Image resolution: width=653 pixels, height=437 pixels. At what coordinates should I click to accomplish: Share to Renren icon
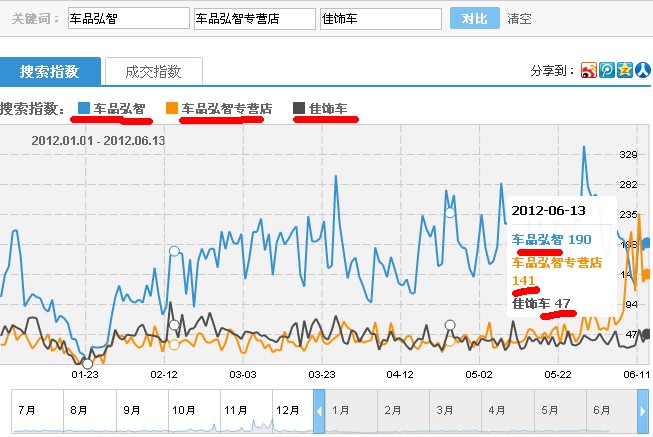pos(642,70)
